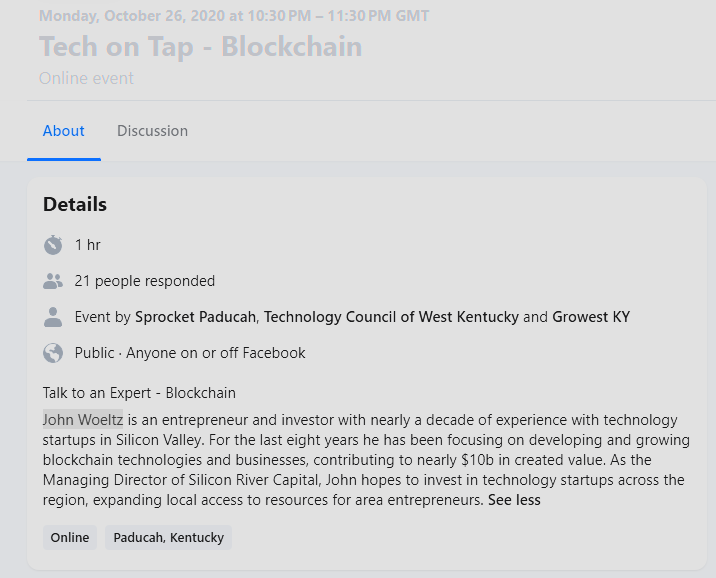Click the 1 hr duration text
This screenshot has height=578, width=716.
(88, 245)
